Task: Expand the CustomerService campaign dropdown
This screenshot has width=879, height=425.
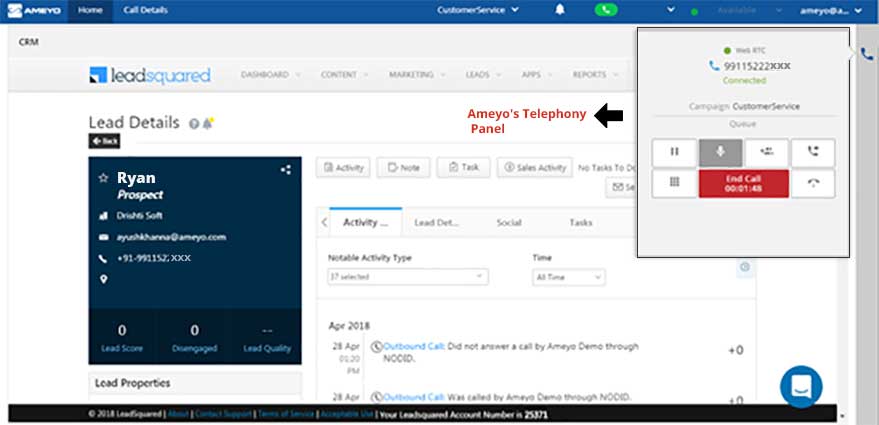Action: click(478, 10)
